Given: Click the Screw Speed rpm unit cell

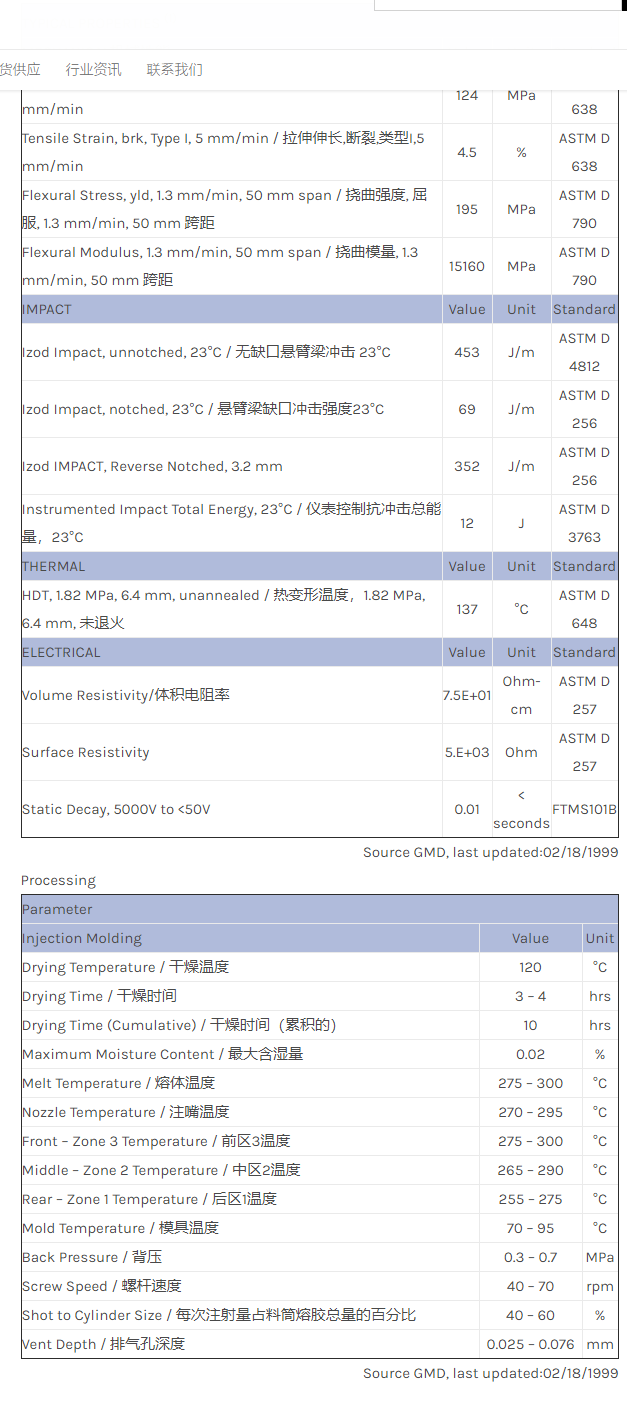Looking at the screenshot, I should [600, 1286].
